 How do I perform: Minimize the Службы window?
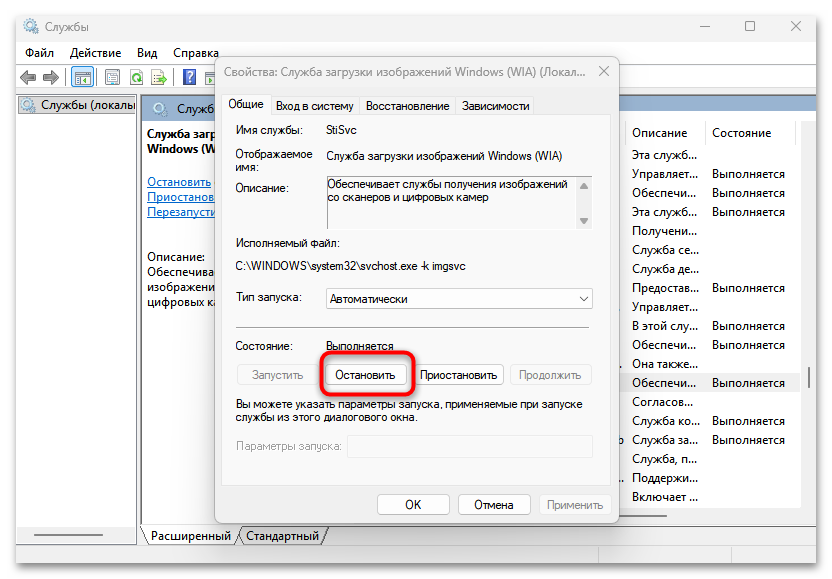(705, 26)
